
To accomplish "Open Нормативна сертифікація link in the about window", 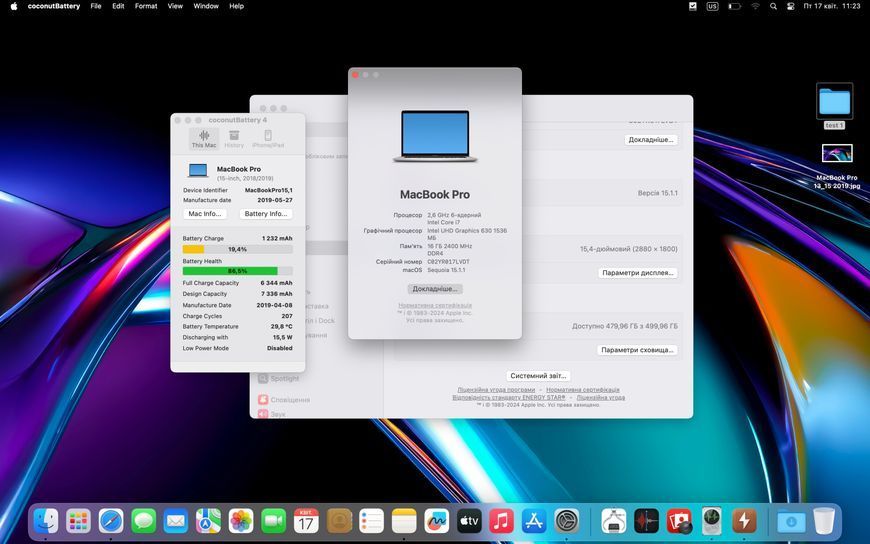I will pyautogui.click(x=435, y=305).
